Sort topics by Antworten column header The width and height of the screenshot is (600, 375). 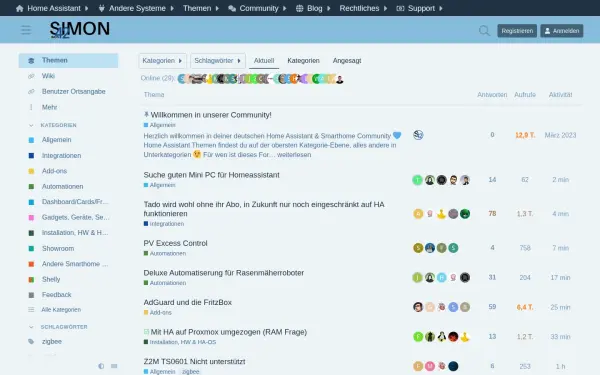pos(492,95)
